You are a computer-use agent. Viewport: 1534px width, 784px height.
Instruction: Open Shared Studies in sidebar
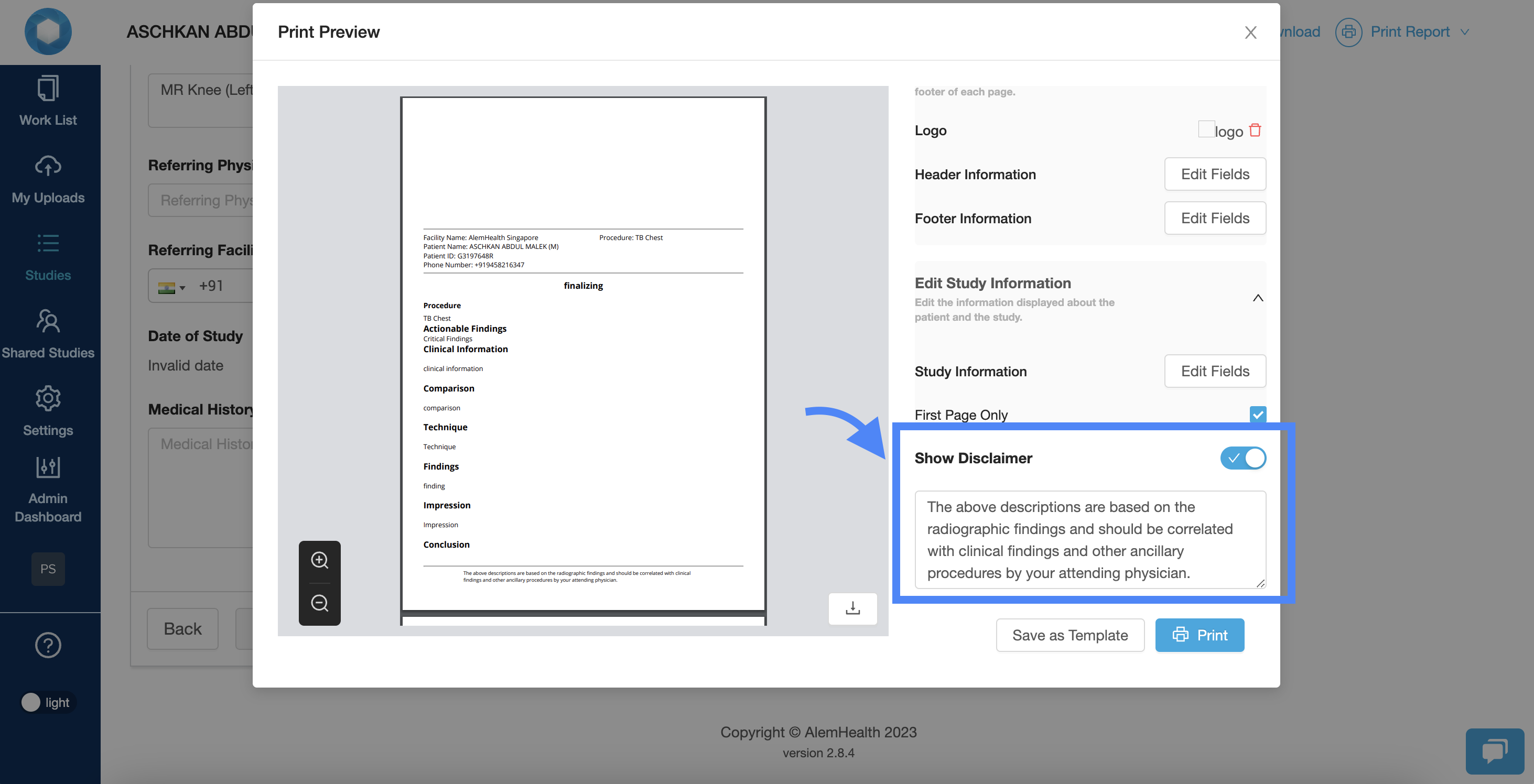point(48,333)
